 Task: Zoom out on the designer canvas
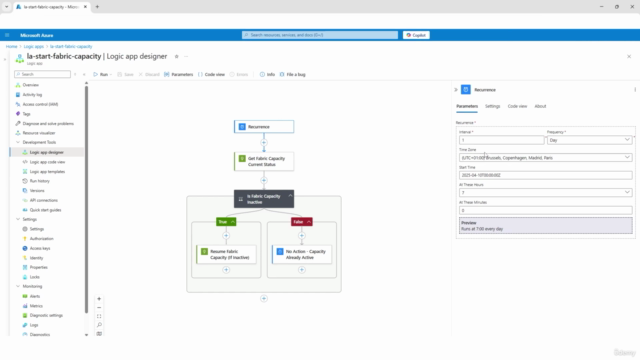pyautogui.click(x=99, y=308)
